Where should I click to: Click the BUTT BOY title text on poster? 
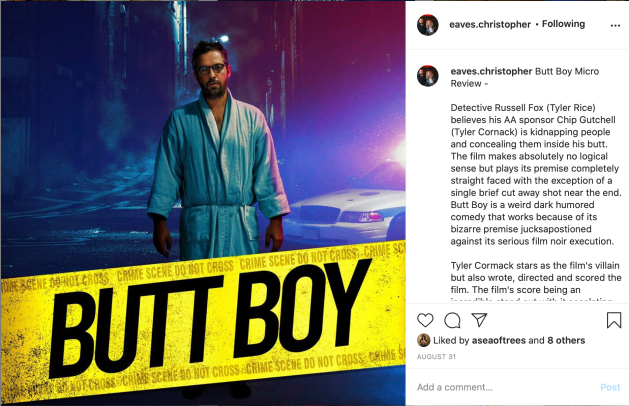(x=211, y=317)
